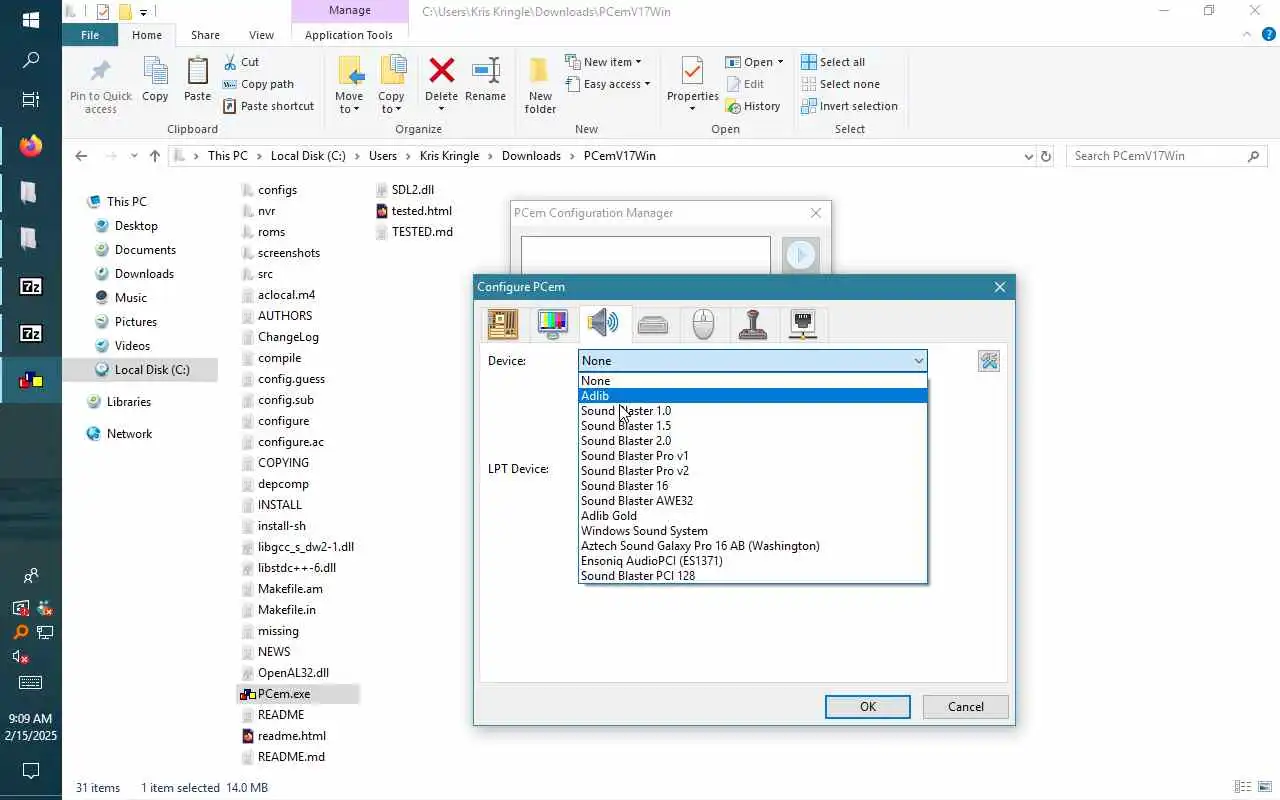Click Cut in the ribbon
The height and width of the screenshot is (800, 1280).
pyautogui.click(x=241, y=62)
